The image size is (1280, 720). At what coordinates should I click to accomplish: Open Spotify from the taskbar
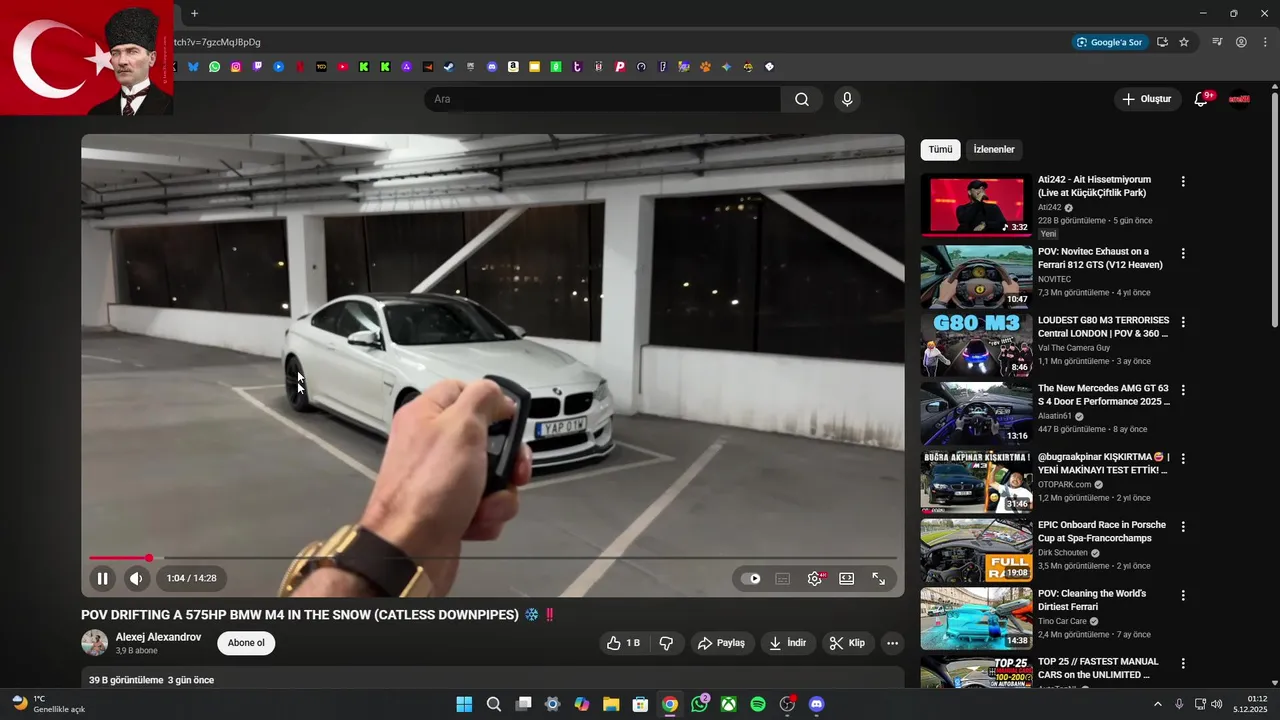pos(758,704)
